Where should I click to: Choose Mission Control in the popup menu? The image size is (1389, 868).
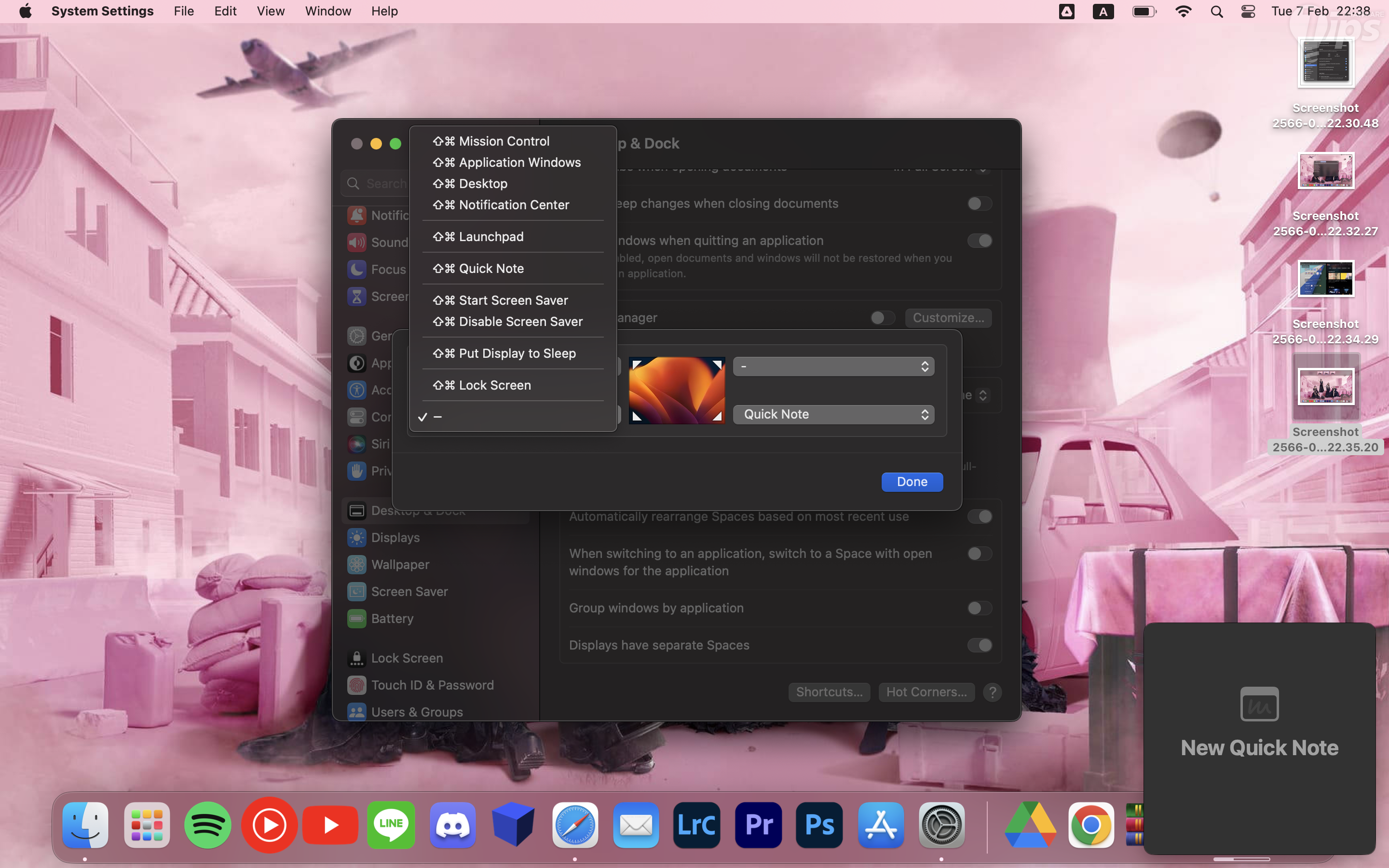[x=504, y=141]
